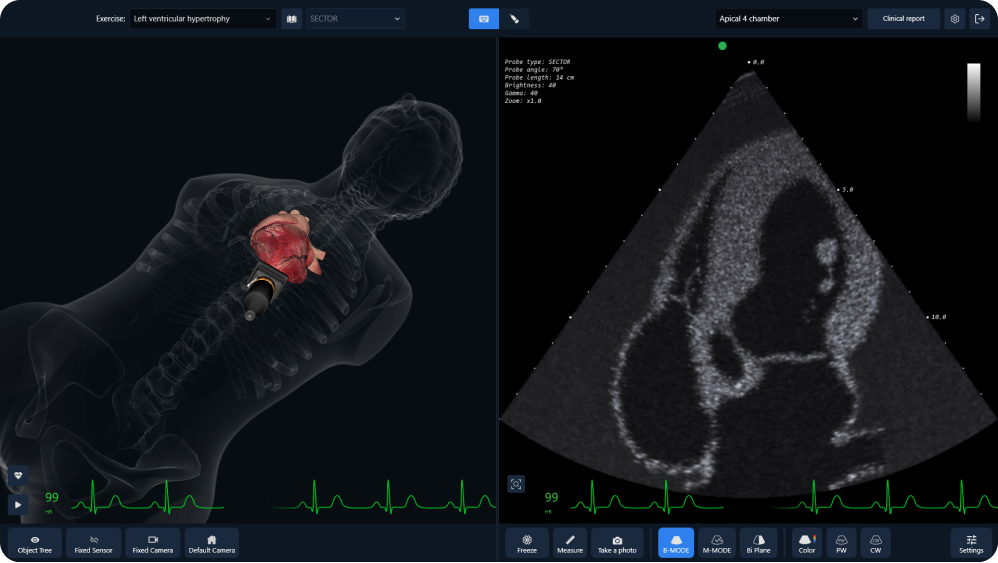Toggle the Fixed Sensor option
Screen dimensions: 998x563
click(x=94, y=543)
